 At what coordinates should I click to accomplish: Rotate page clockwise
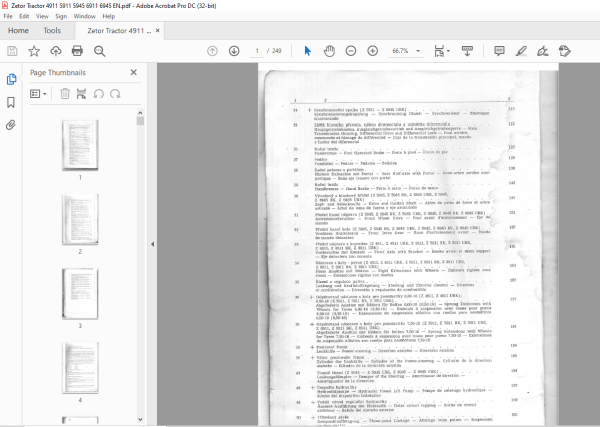click(x=115, y=94)
